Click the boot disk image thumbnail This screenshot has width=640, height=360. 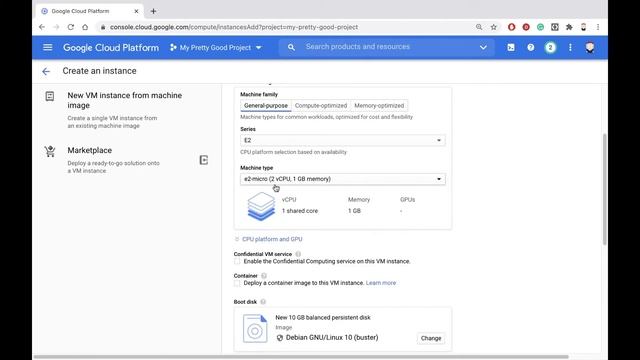(255, 328)
